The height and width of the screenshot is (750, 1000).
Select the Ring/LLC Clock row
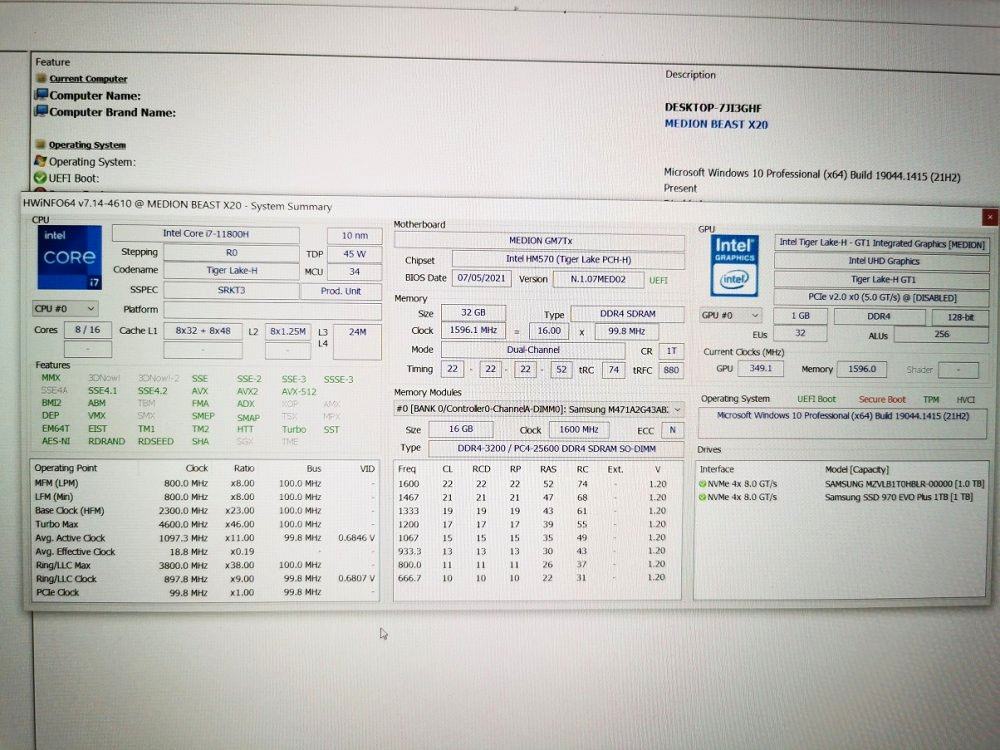pos(205,578)
